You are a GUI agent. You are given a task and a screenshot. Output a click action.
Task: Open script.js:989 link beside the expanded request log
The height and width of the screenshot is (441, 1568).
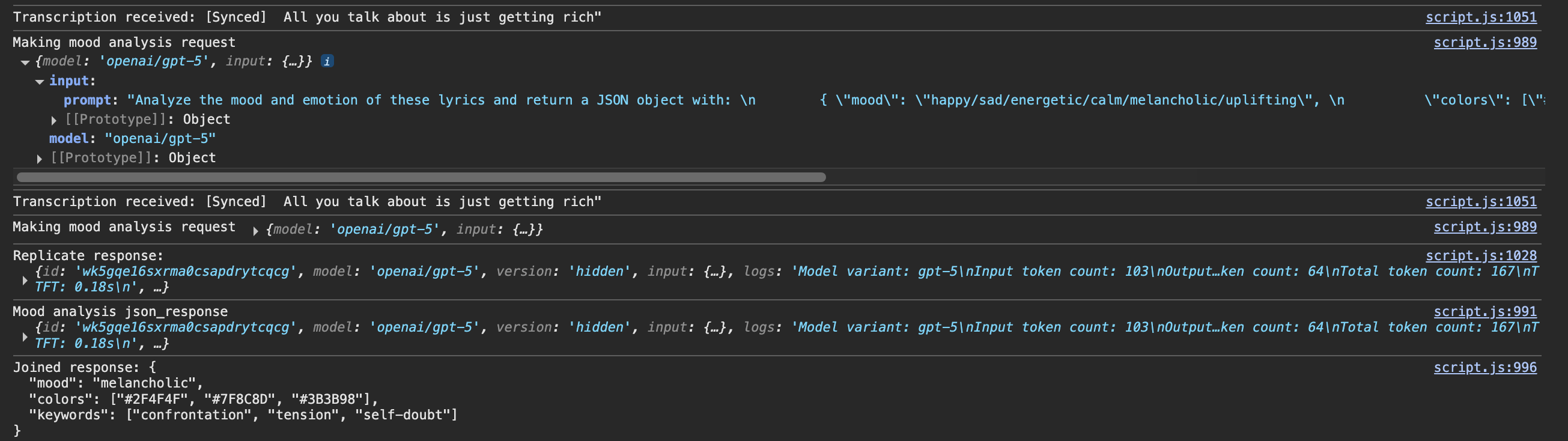1484,42
